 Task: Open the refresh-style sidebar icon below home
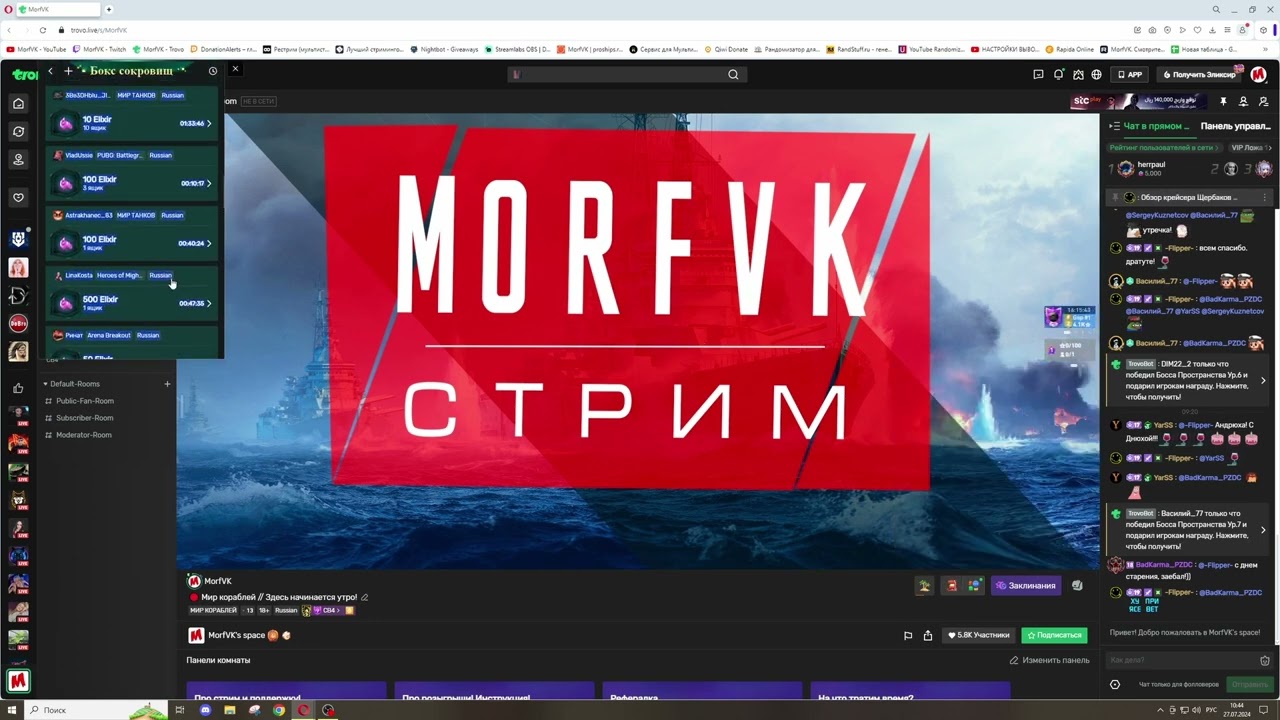(x=18, y=131)
